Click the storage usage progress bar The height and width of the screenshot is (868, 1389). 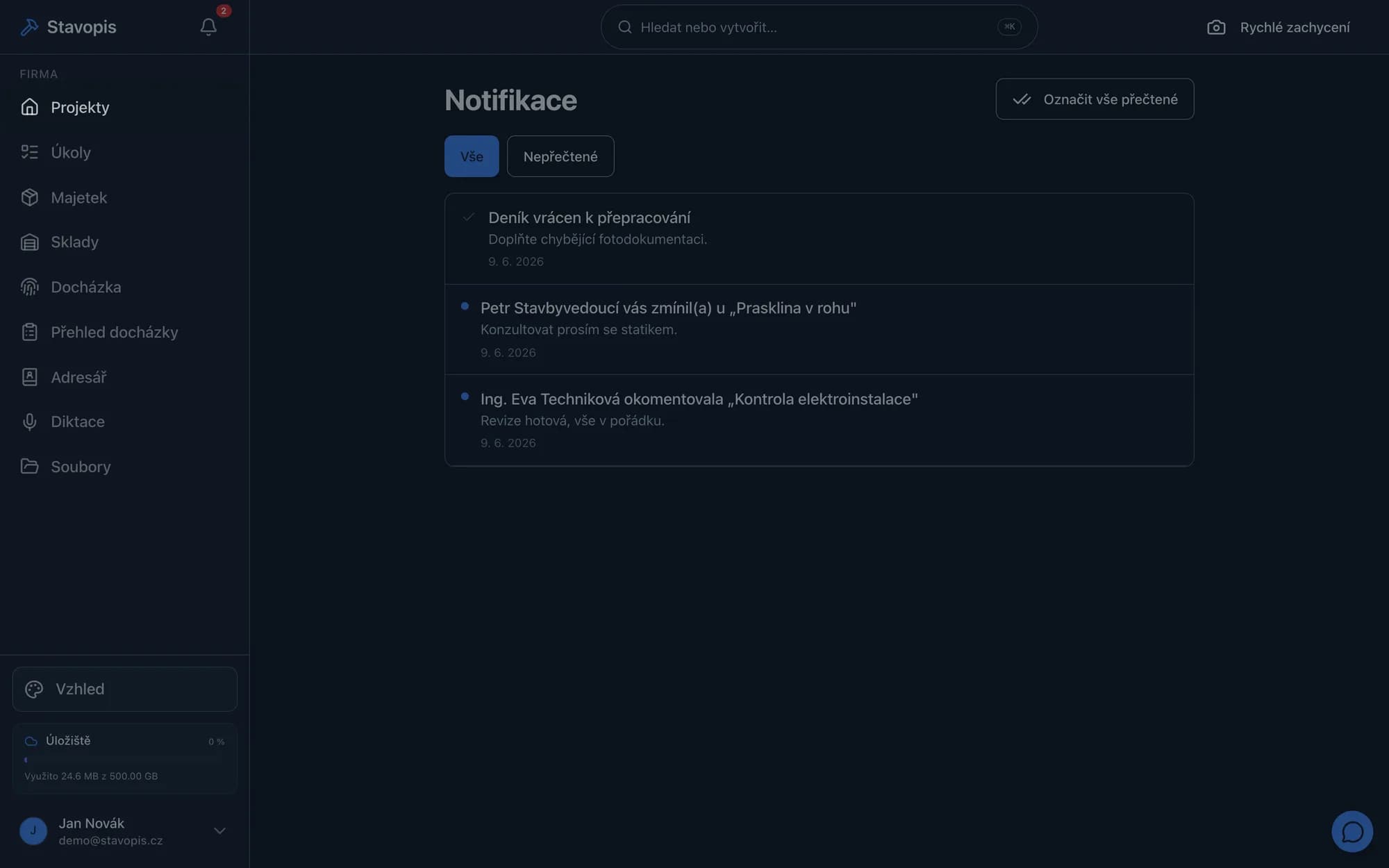[x=124, y=760]
